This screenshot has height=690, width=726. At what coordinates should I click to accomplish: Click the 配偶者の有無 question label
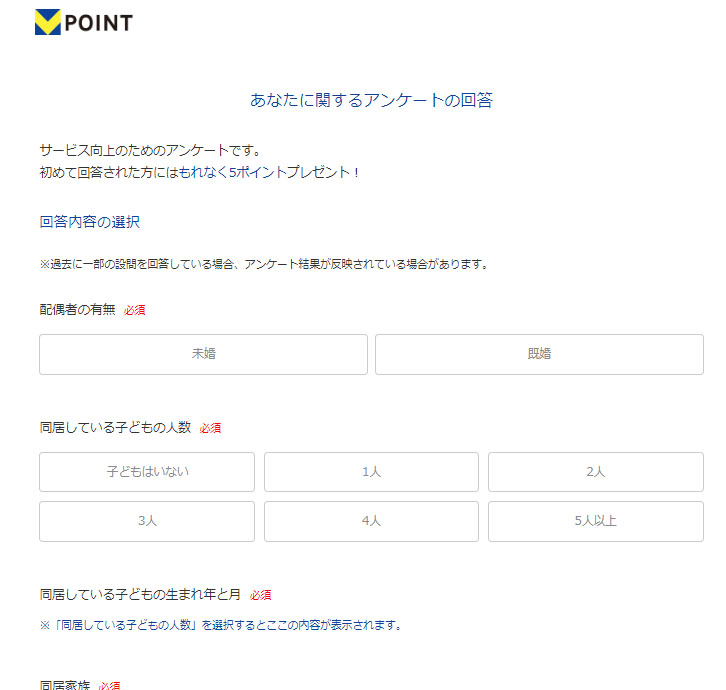click(x=77, y=309)
